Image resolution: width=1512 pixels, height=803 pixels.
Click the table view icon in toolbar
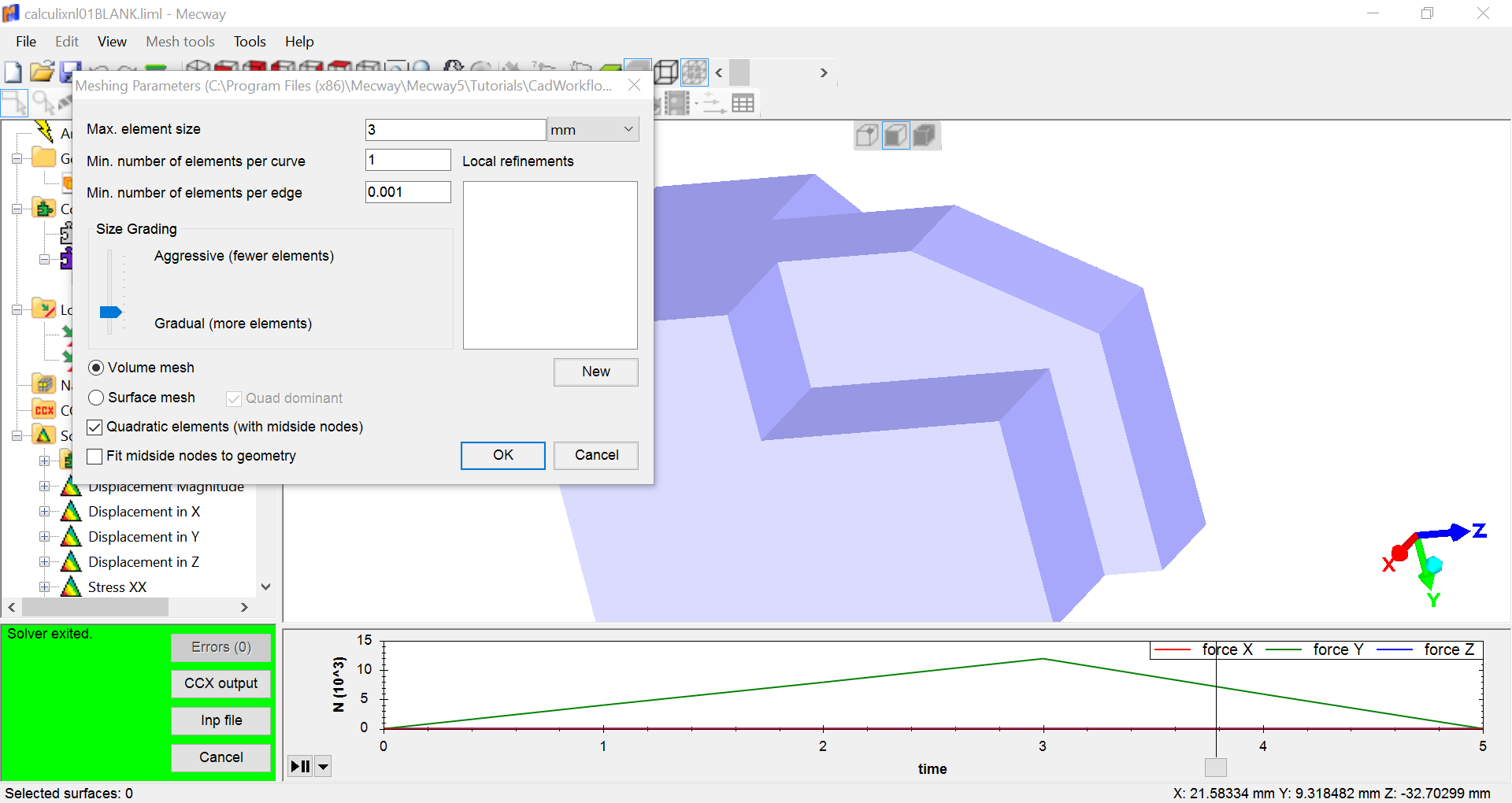coord(743,103)
